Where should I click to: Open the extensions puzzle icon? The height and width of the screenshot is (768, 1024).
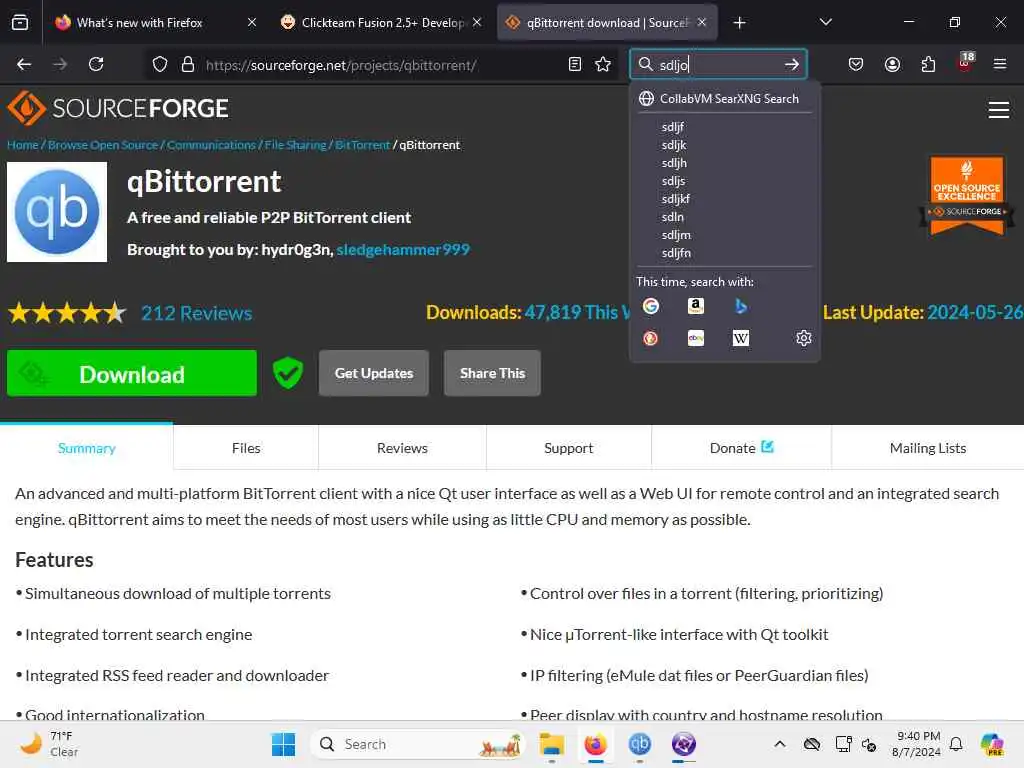click(x=928, y=64)
